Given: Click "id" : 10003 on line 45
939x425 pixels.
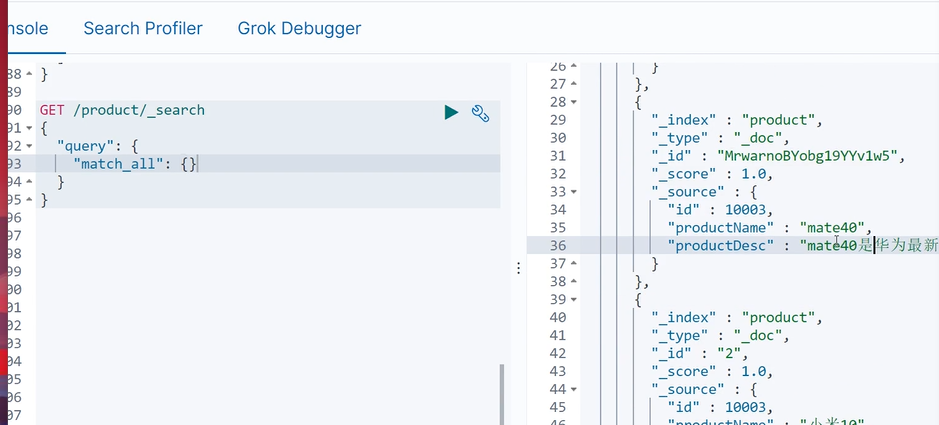Looking at the screenshot, I should (720, 408).
